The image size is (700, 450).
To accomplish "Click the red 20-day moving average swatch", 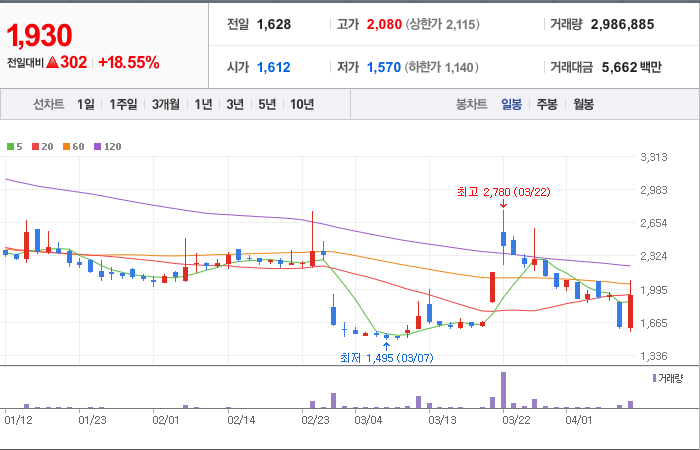I will [35, 146].
